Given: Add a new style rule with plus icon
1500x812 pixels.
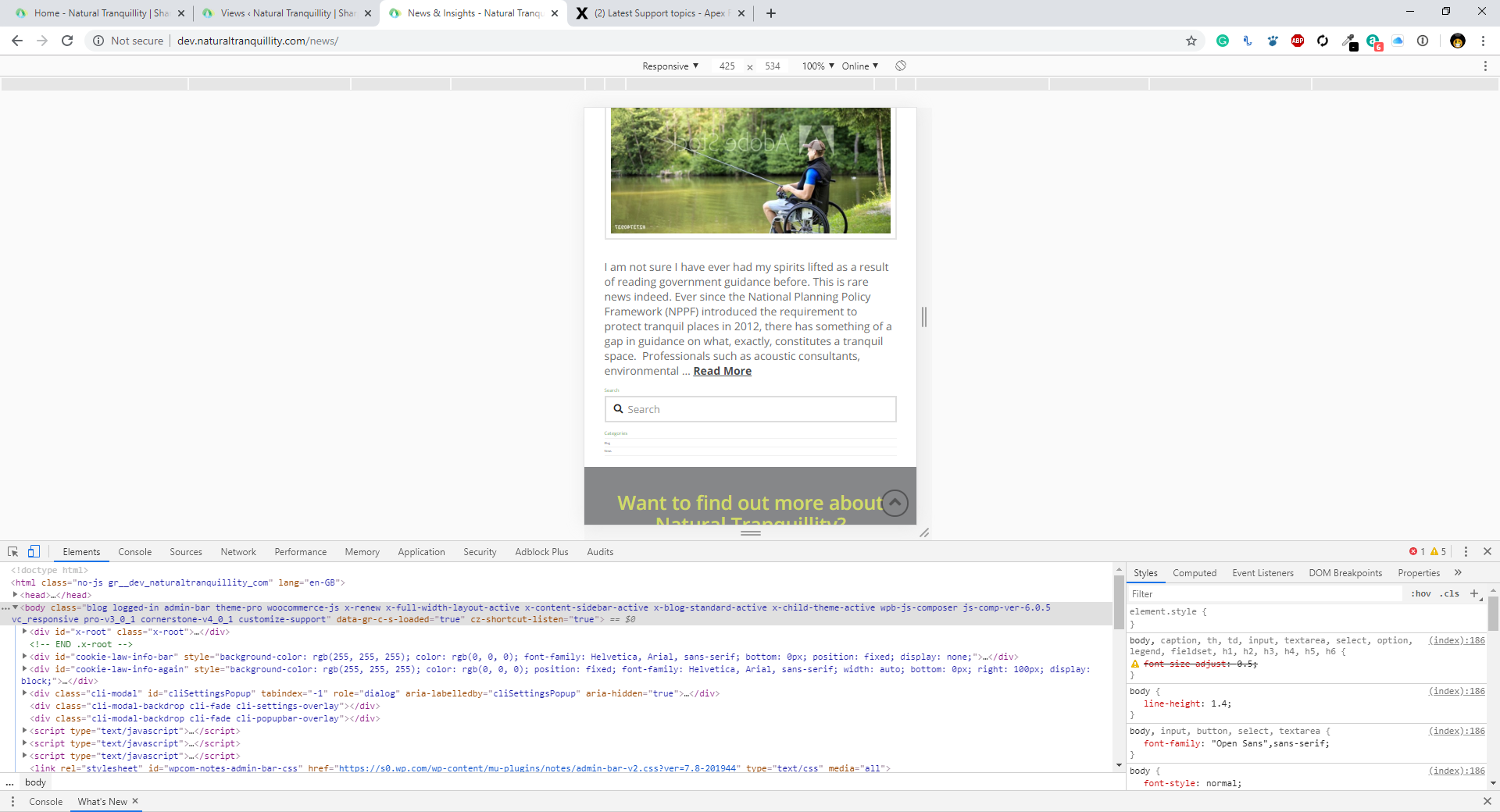Looking at the screenshot, I should 1474,593.
